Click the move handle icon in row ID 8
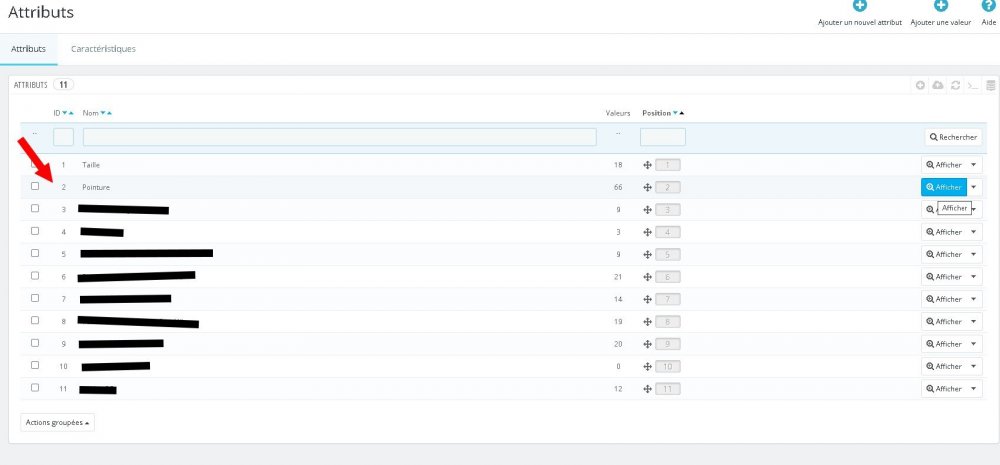The height and width of the screenshot is (465, 1000). pyautogui.click(x=647, y=321)
